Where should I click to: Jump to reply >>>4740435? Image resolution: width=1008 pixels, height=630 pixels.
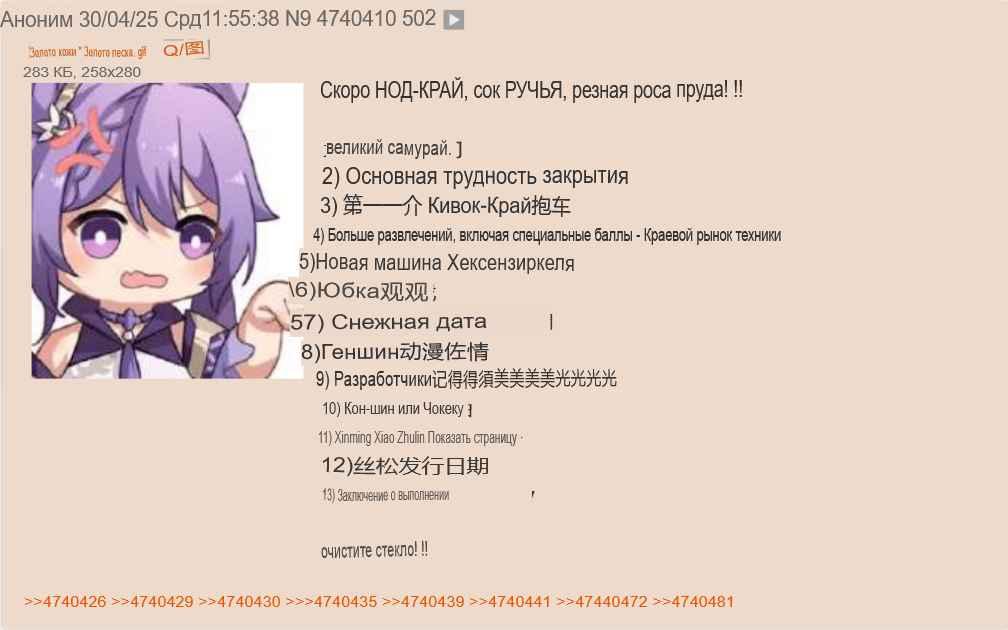coord(331,602)
